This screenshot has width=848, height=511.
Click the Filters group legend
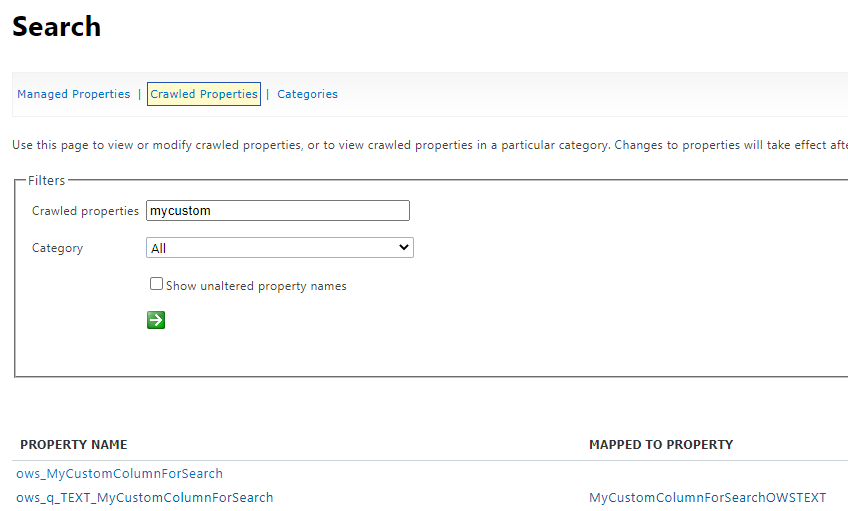coord(47,181)
